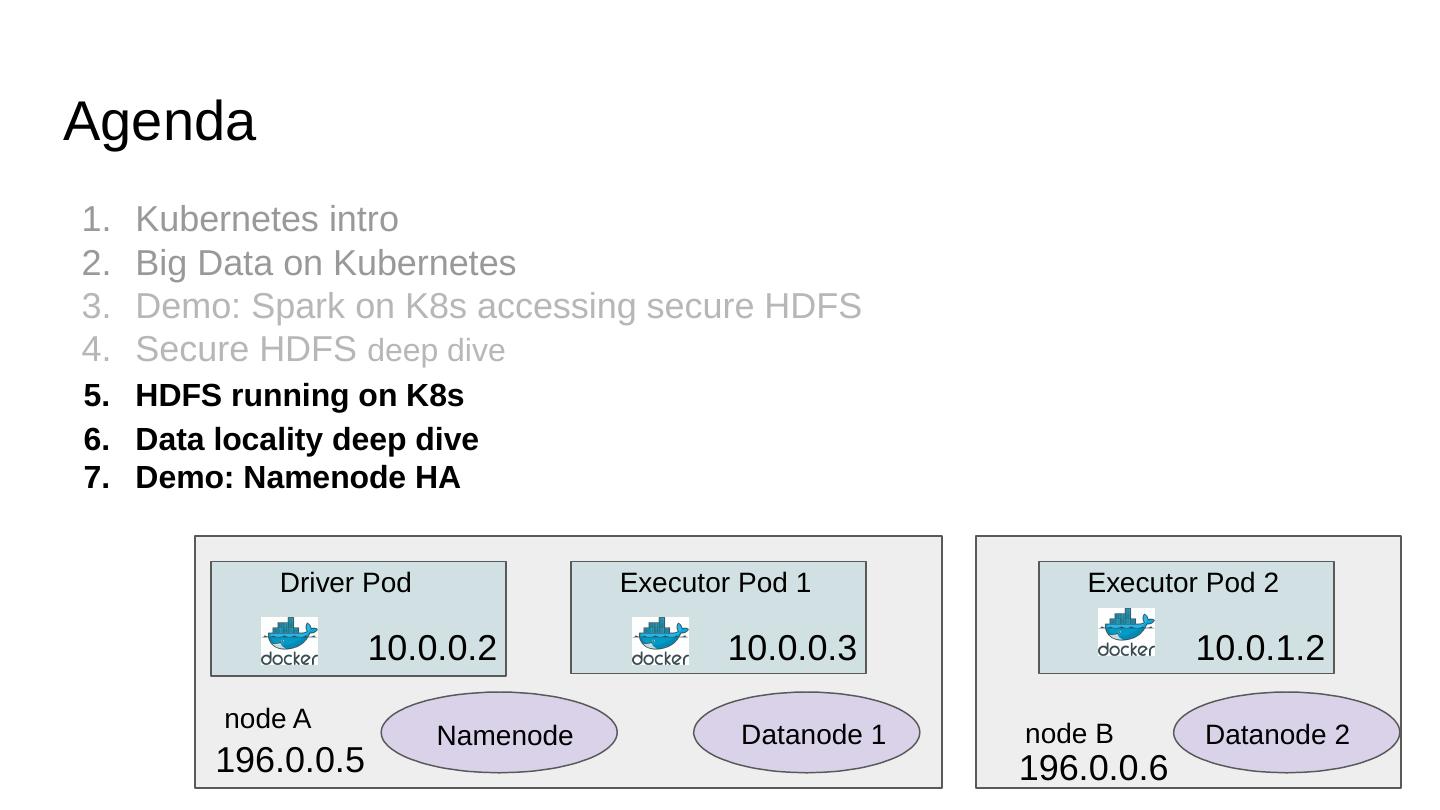1440x810 pixels.
Task: Click the Agenda slide title
Action: coord(159,122)
